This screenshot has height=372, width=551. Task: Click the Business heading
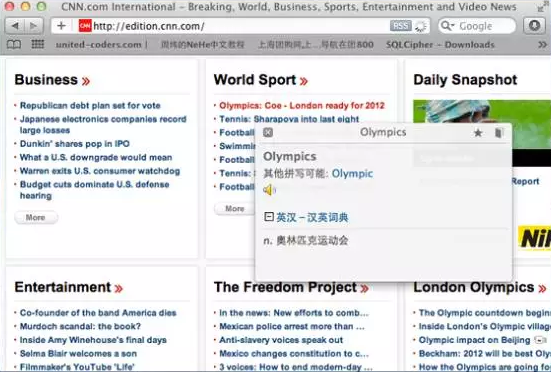pyautogui.click(x=46, y=80)
